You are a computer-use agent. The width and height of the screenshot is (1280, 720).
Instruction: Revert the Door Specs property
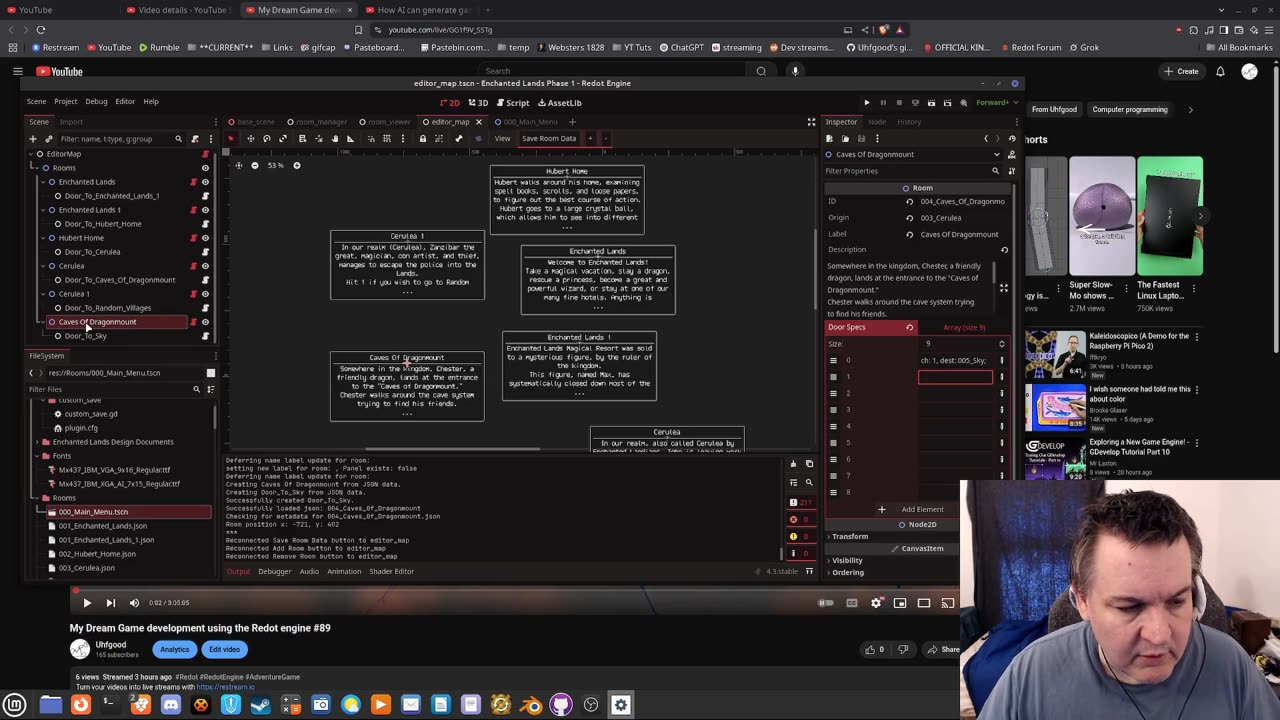point(909,327)
